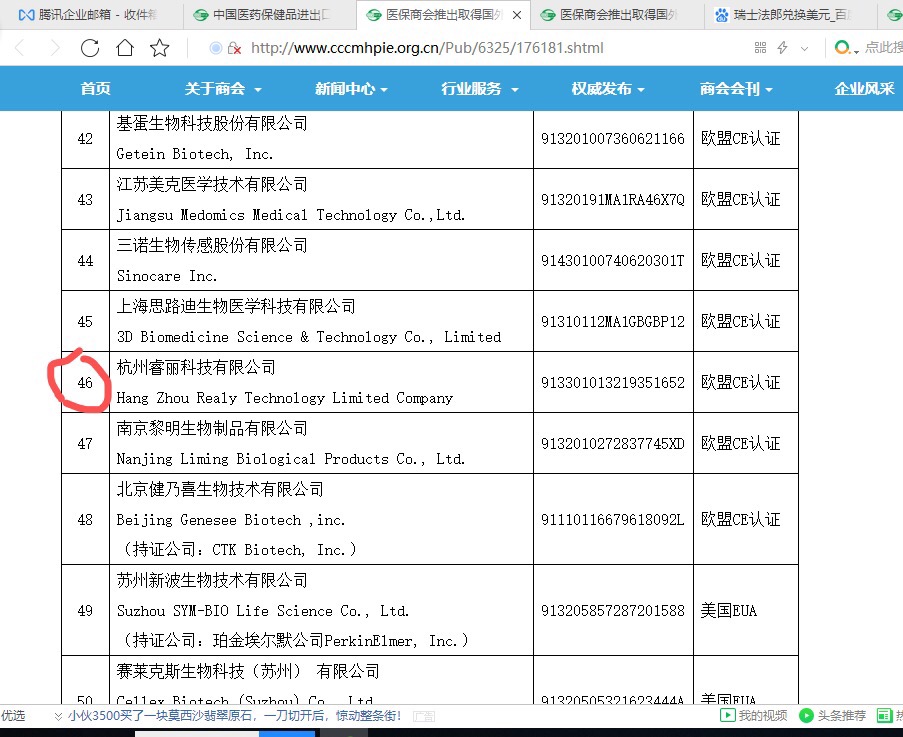Image resolution: width=903 pixels, height=737 pixels.
Task: Select Sinocare Inc. text
Action: (x=167, y=276)
